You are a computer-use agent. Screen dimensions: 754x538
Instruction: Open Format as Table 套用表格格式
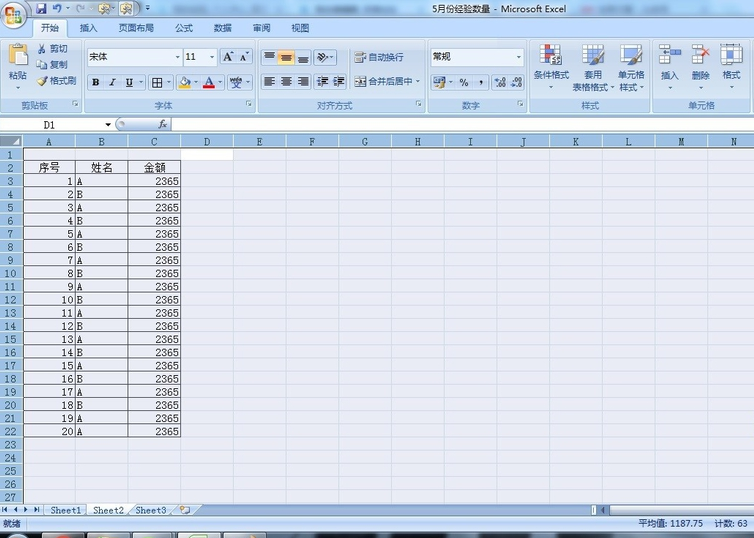tap(593, 67)
